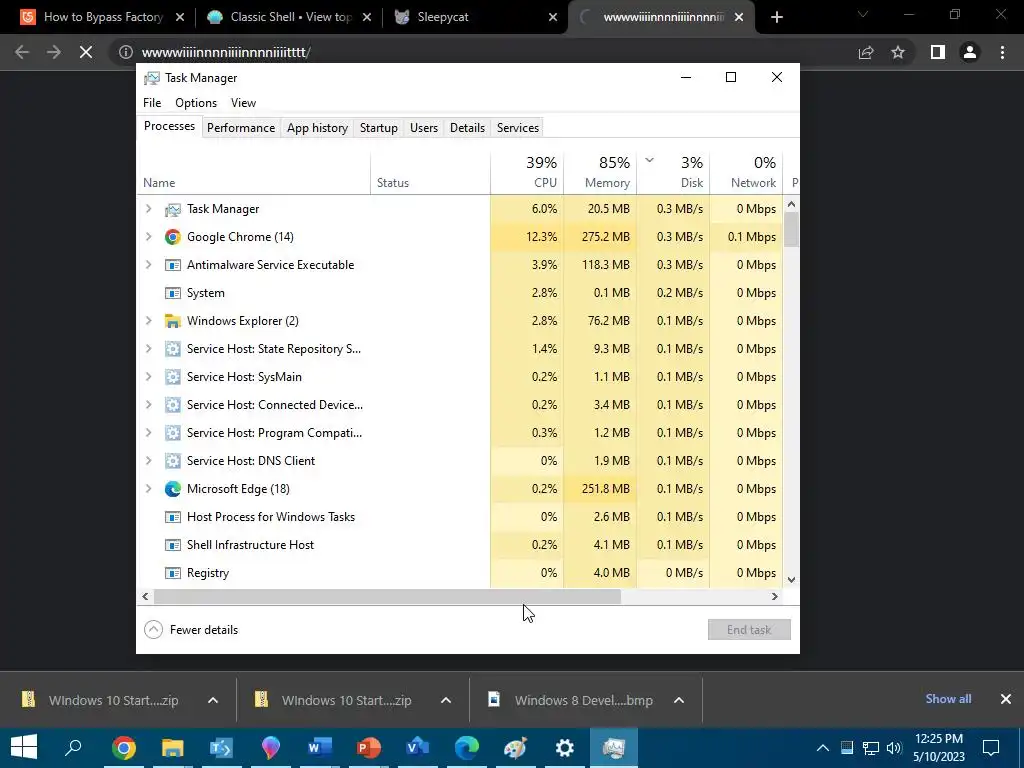Open PowerPoint from the taskbar
The image size is (1024, 768).
(368, 748)
